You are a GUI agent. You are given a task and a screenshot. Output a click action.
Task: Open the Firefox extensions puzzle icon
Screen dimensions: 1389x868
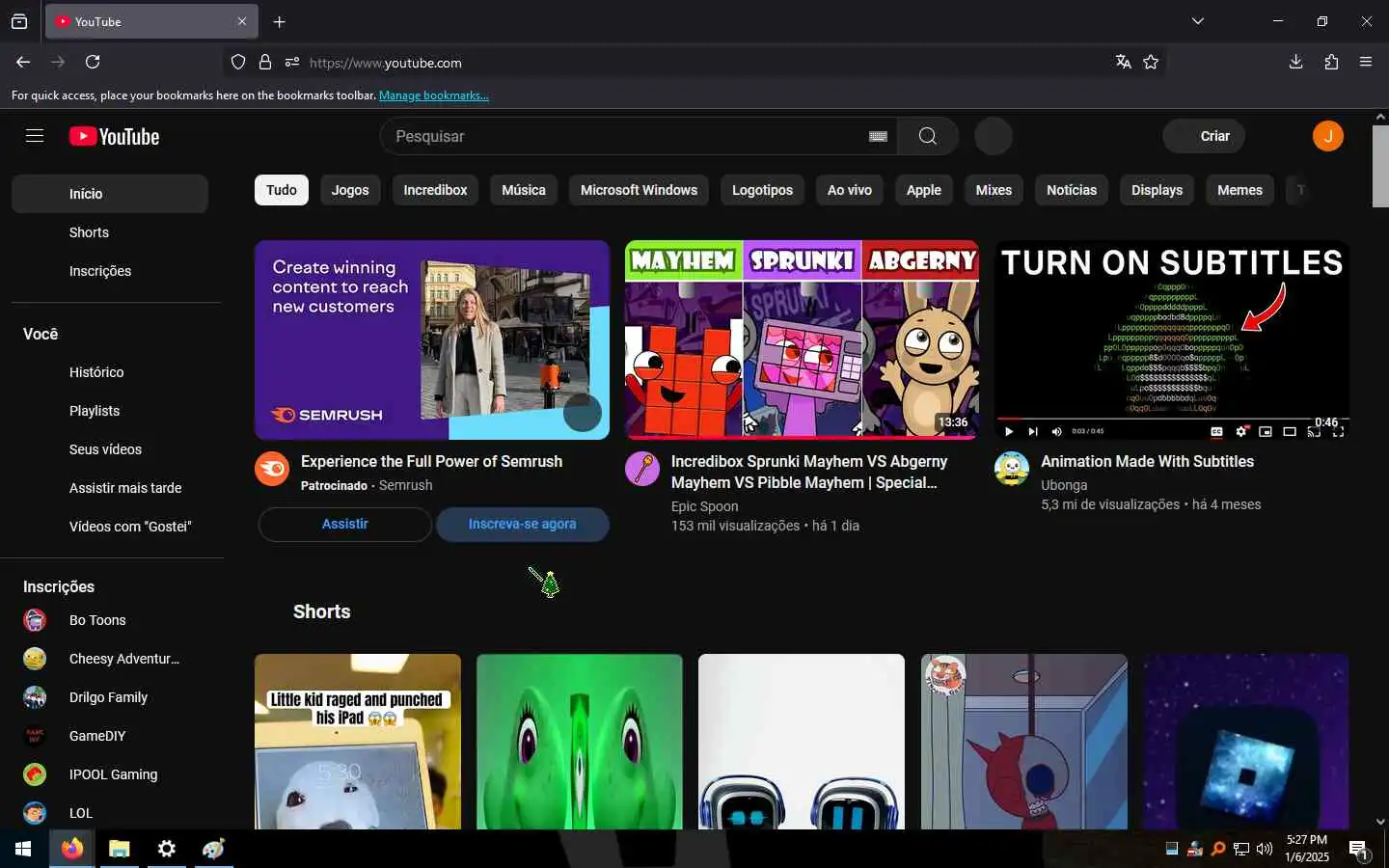1331,62
